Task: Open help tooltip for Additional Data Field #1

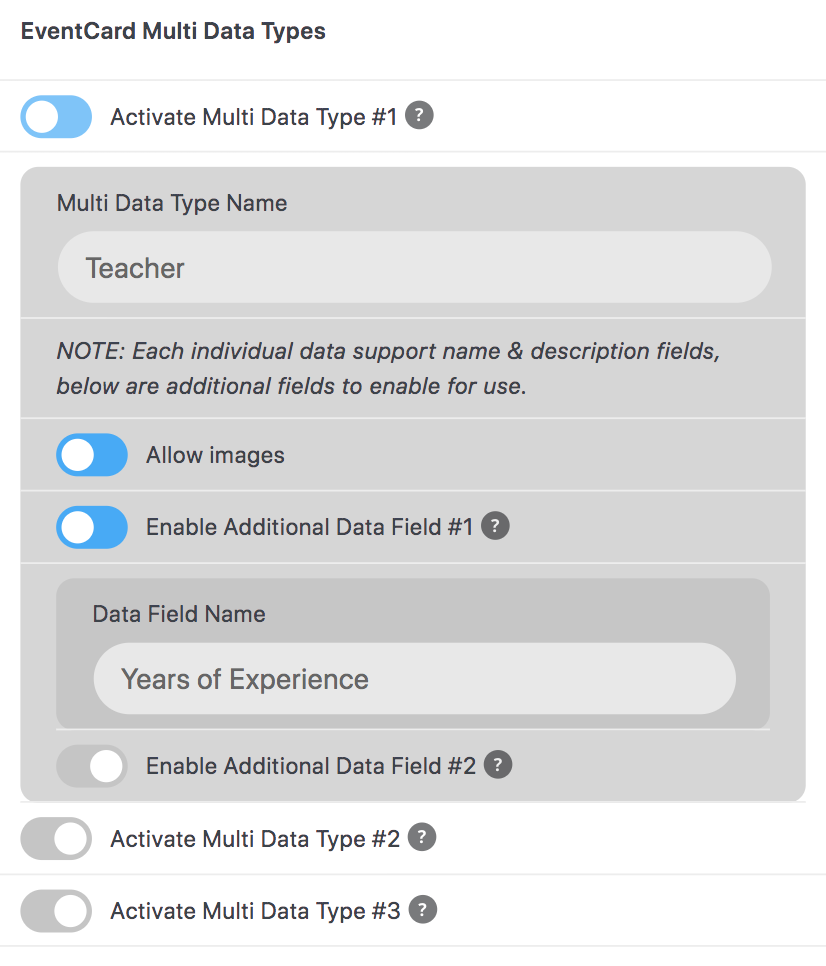Action: click(x=495, y=526)
